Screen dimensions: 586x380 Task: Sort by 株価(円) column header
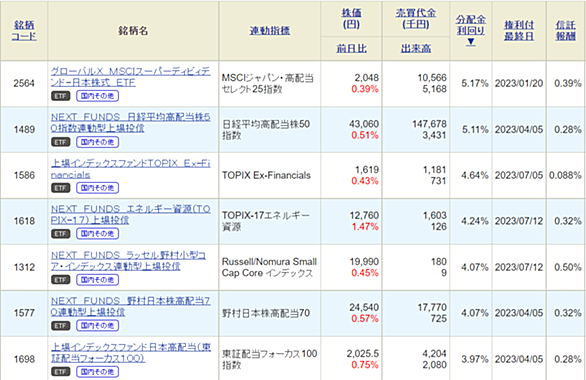coord(351,19)
